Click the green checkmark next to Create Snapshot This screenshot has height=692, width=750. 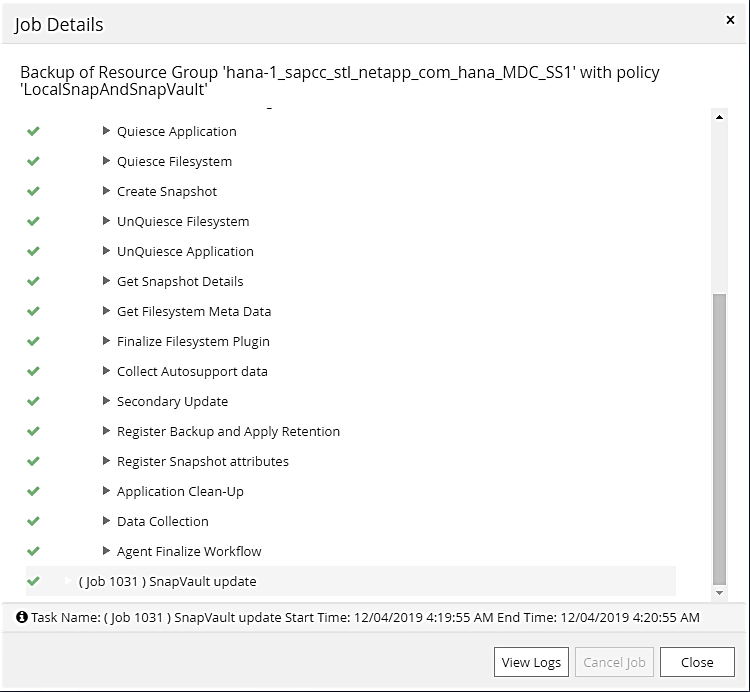pyautogui.click(x=33, y=191)
